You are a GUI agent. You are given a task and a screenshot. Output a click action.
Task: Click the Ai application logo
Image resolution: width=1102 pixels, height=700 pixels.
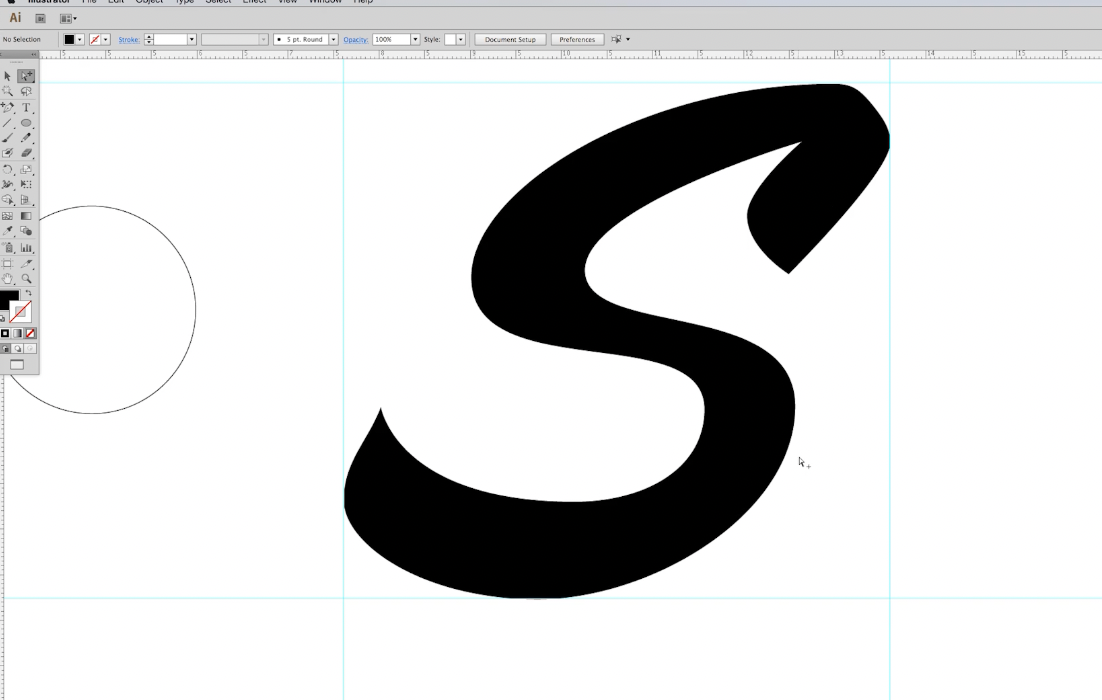point(15,18)
